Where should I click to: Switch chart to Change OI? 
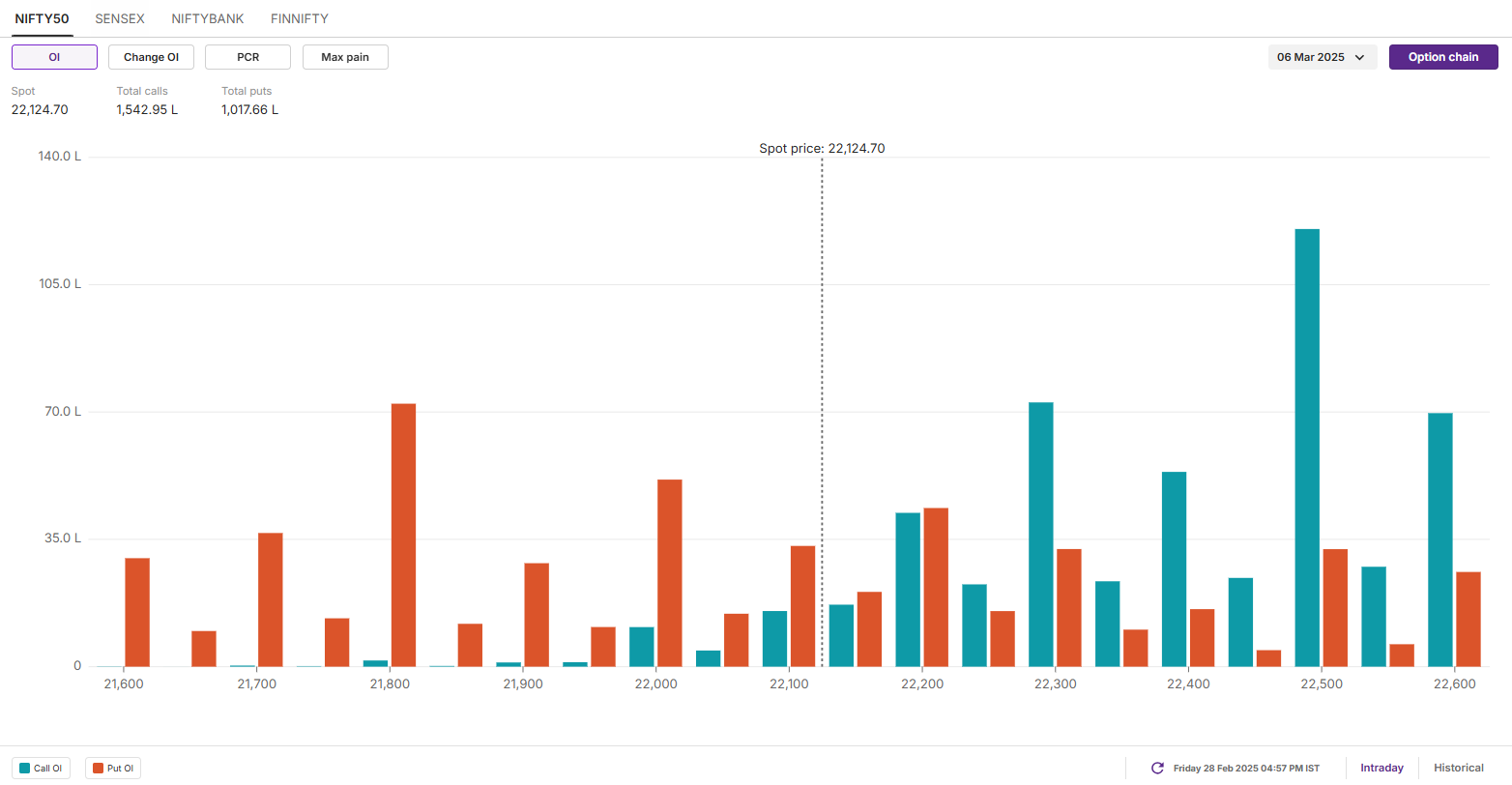click(151, 57)
